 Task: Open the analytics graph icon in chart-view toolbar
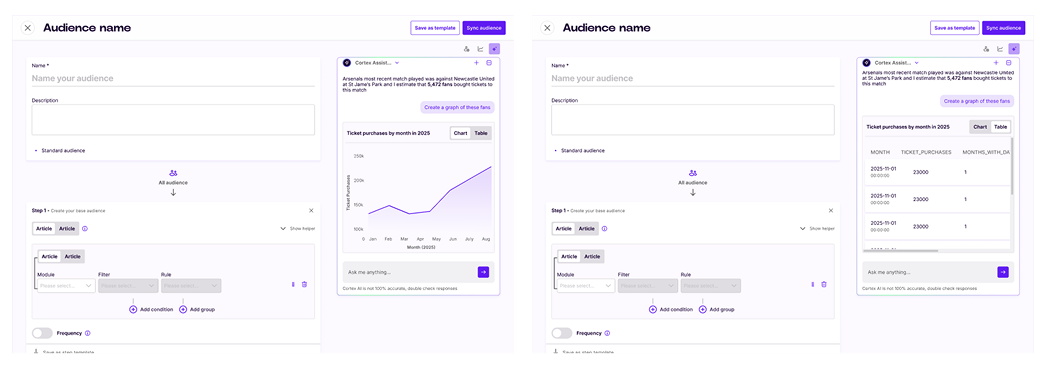pos(480,49)
